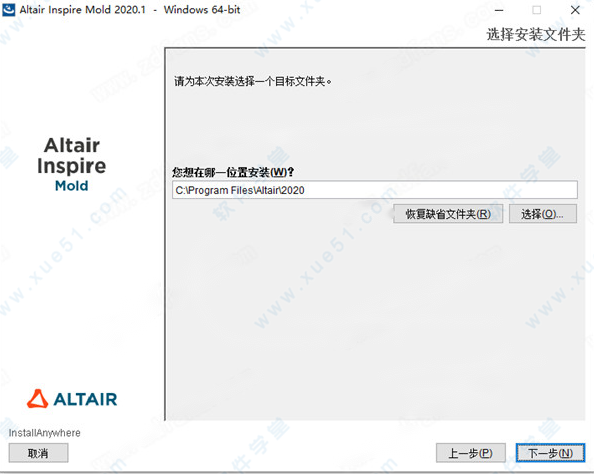The image size is (594, 474).
Task: Click the 您想在哪一位置安装(W)? label
Action: point(233,172)
